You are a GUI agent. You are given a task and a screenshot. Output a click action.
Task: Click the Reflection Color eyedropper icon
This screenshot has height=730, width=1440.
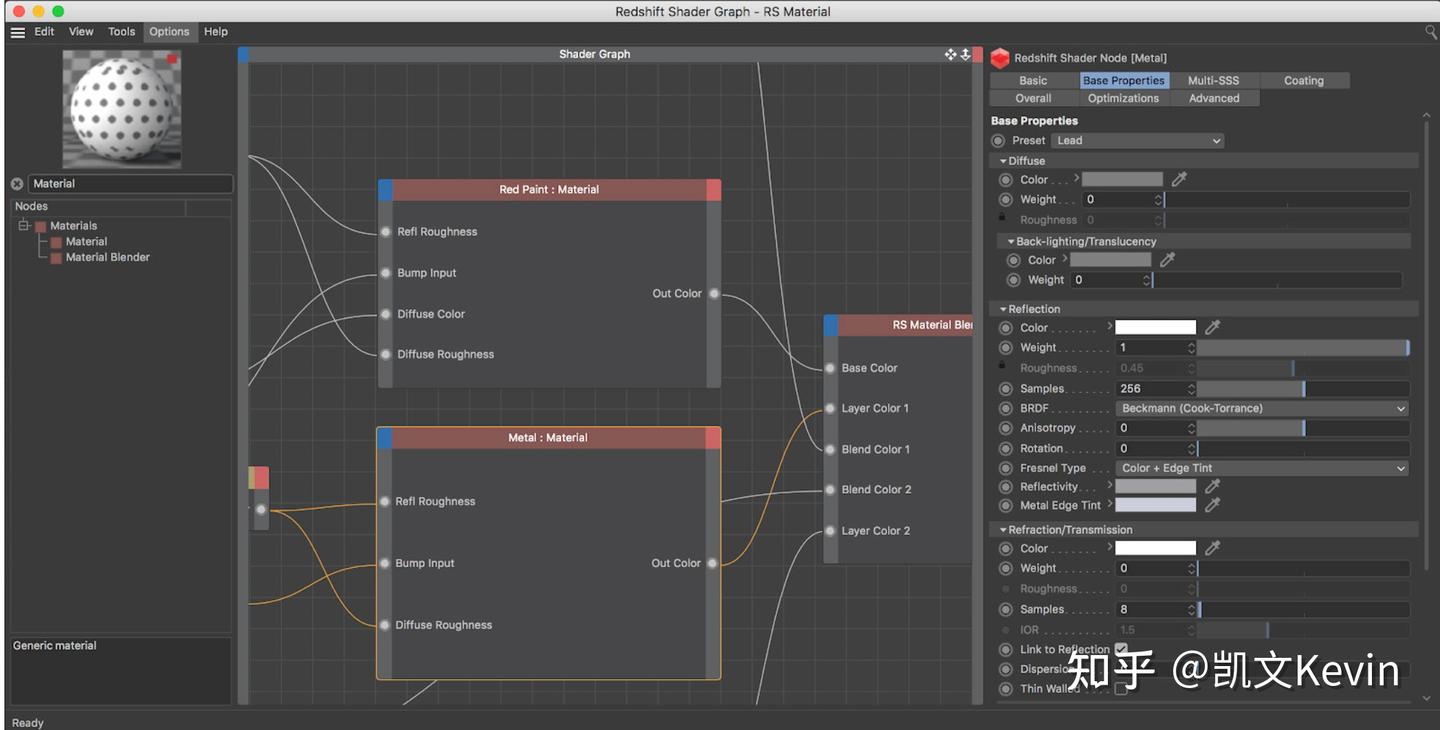[x=1212, y=327]
